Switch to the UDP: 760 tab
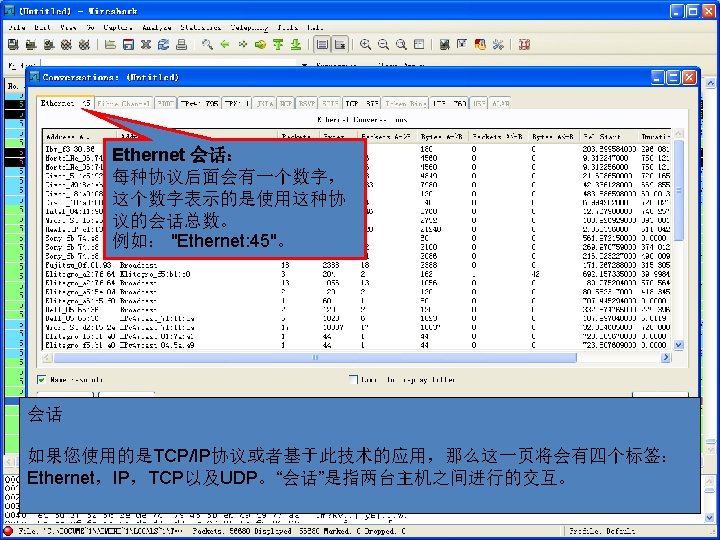 pos(450,103)
